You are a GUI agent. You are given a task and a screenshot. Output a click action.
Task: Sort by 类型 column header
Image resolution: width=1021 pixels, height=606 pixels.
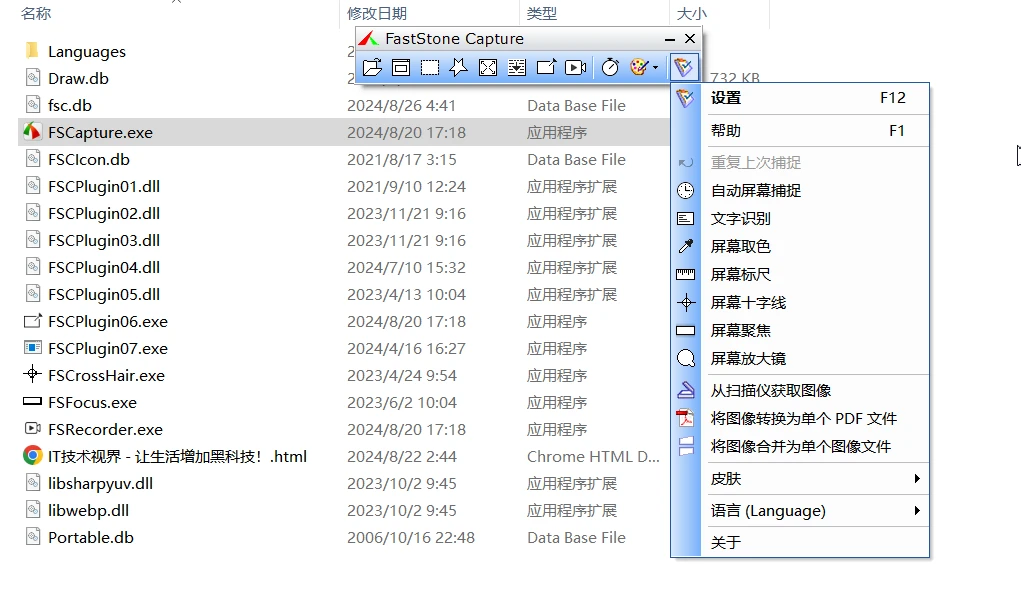point(542,13)
